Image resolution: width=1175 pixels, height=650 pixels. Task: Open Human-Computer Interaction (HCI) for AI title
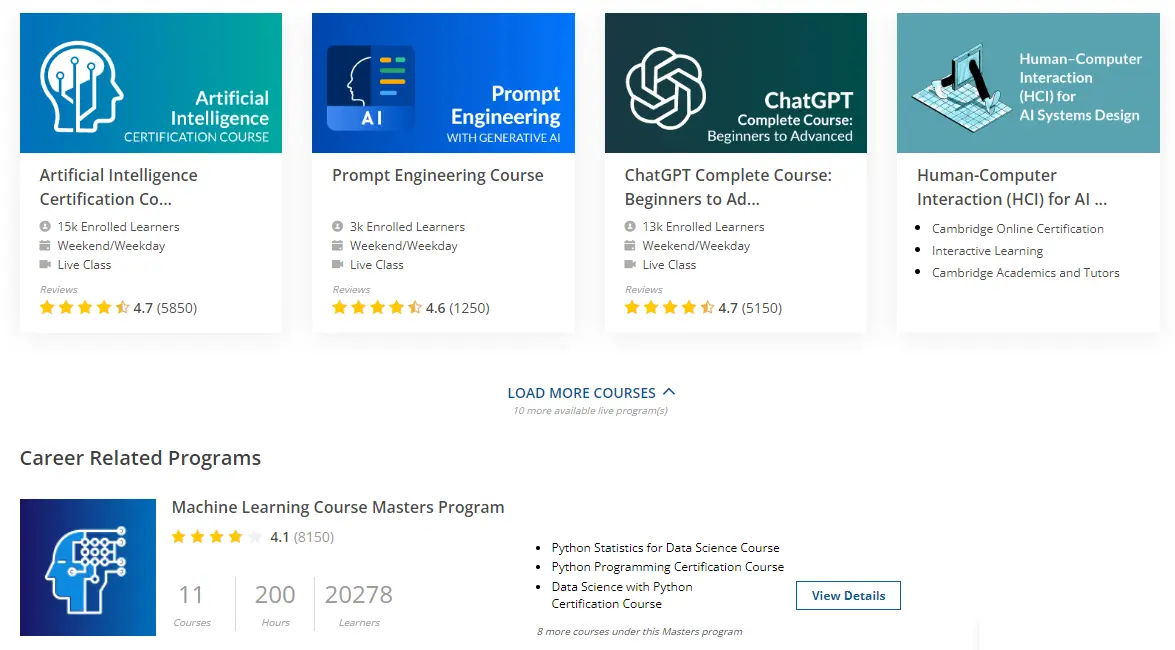1012,187
